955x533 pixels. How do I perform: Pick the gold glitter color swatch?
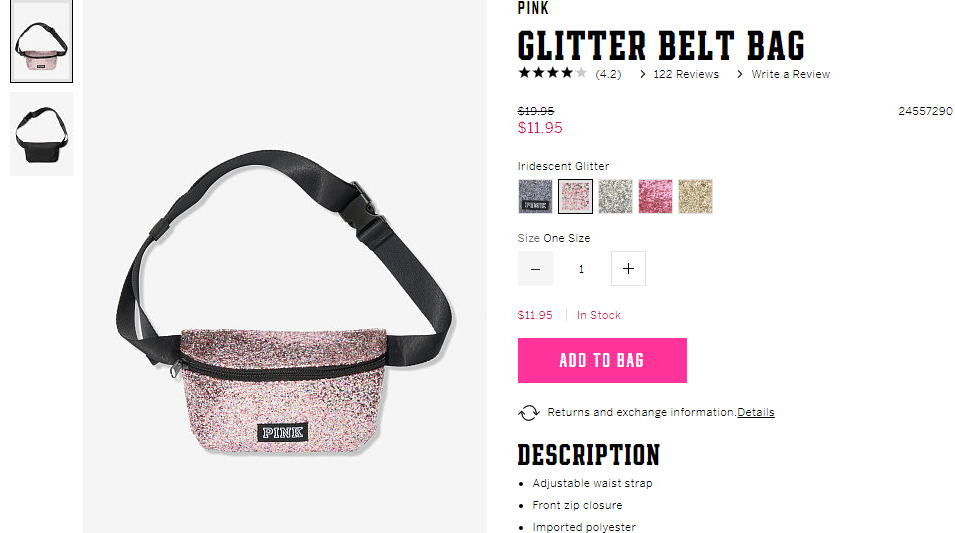pos(695,196)
